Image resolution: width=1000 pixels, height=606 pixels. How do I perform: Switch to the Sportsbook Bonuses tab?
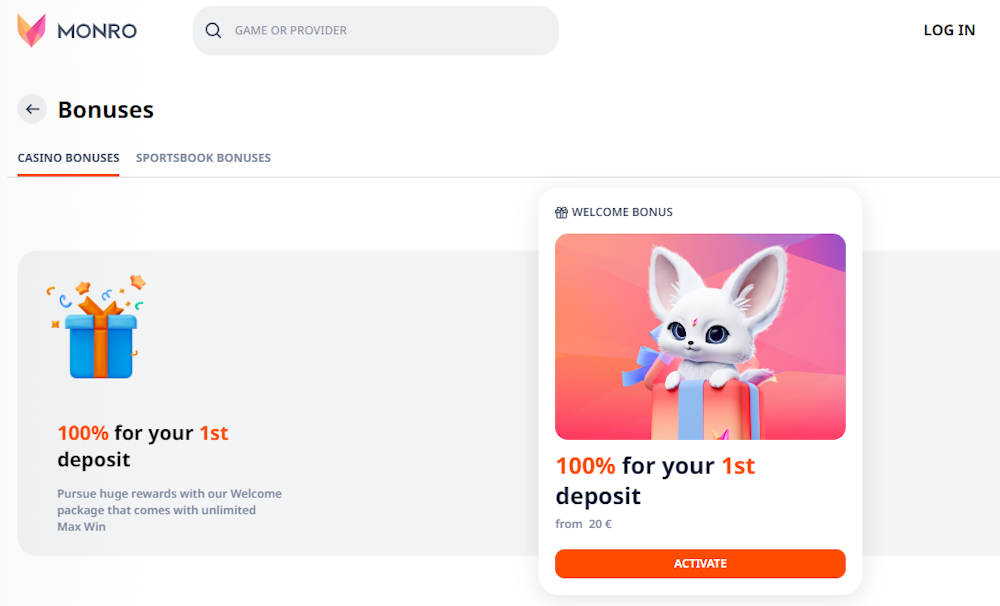pyautogui.click(x=203, y=158)
